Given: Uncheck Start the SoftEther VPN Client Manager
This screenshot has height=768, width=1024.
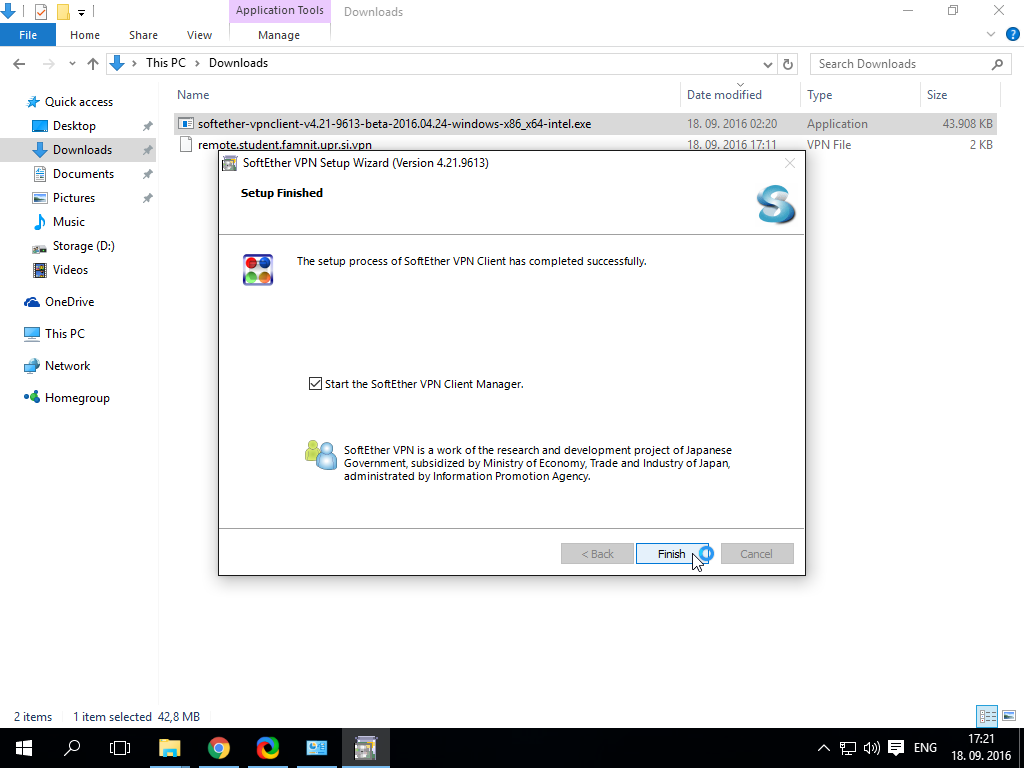Looking at the screenshot, I should click(315, 383).
